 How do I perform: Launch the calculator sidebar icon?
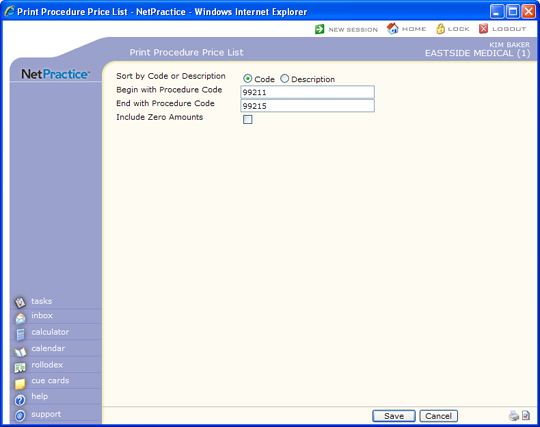coord(20,334)
